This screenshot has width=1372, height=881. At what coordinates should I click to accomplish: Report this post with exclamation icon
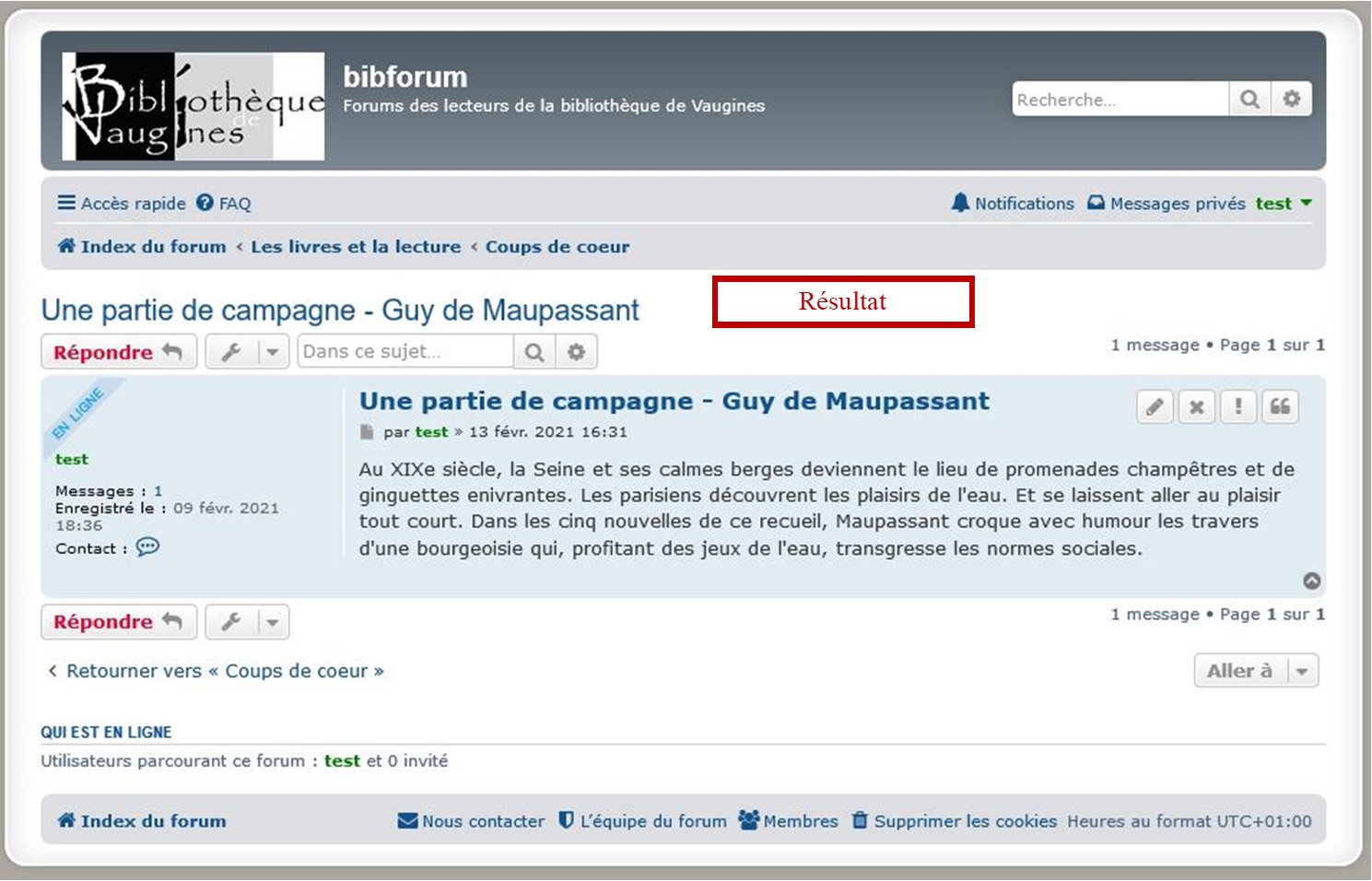pyautogui.click(x=1238, y=406)
